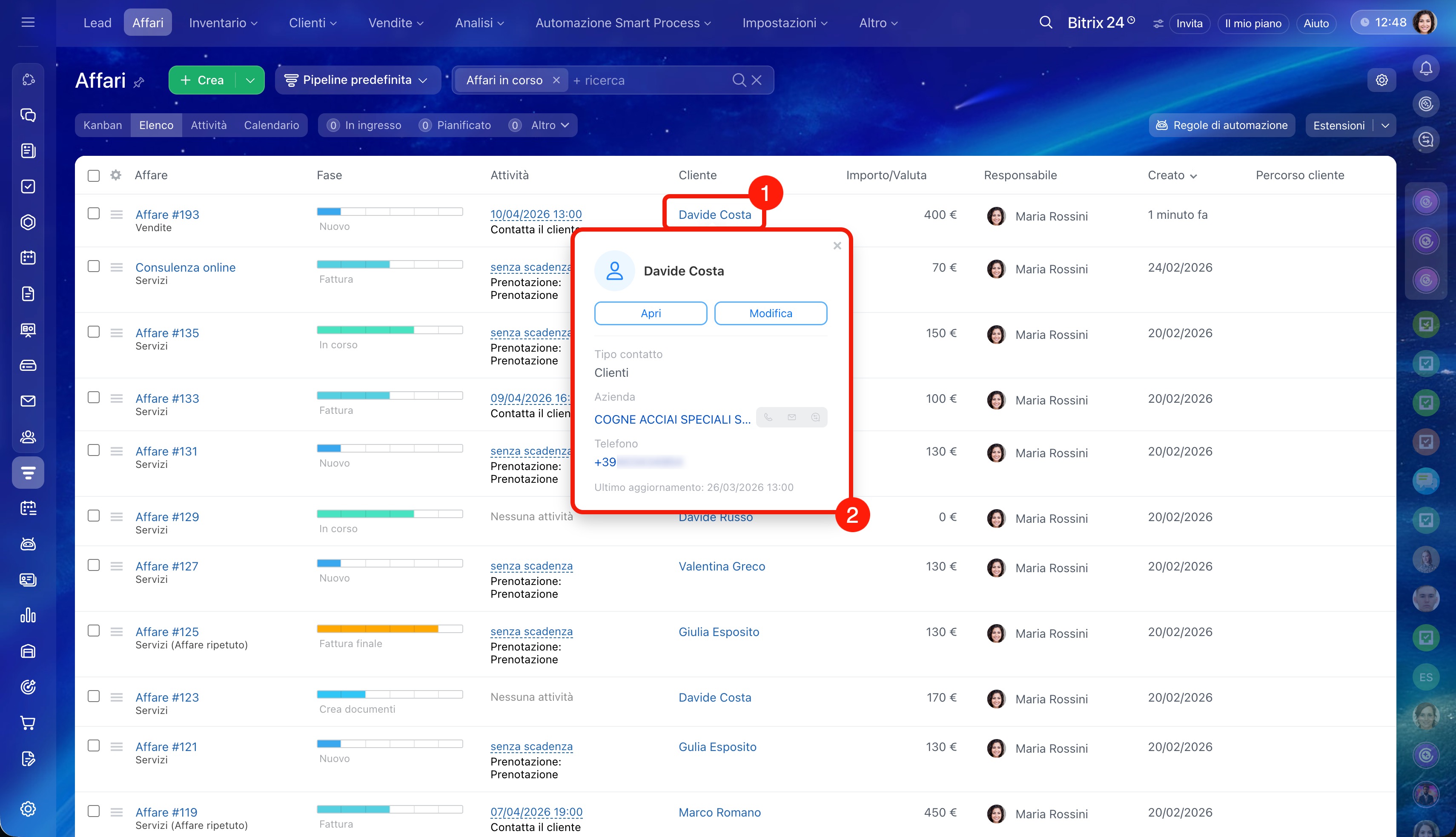Expand the Estensioni dropdown arrow
This screenshot has width=1456, height=837.
click(1385, 125)
